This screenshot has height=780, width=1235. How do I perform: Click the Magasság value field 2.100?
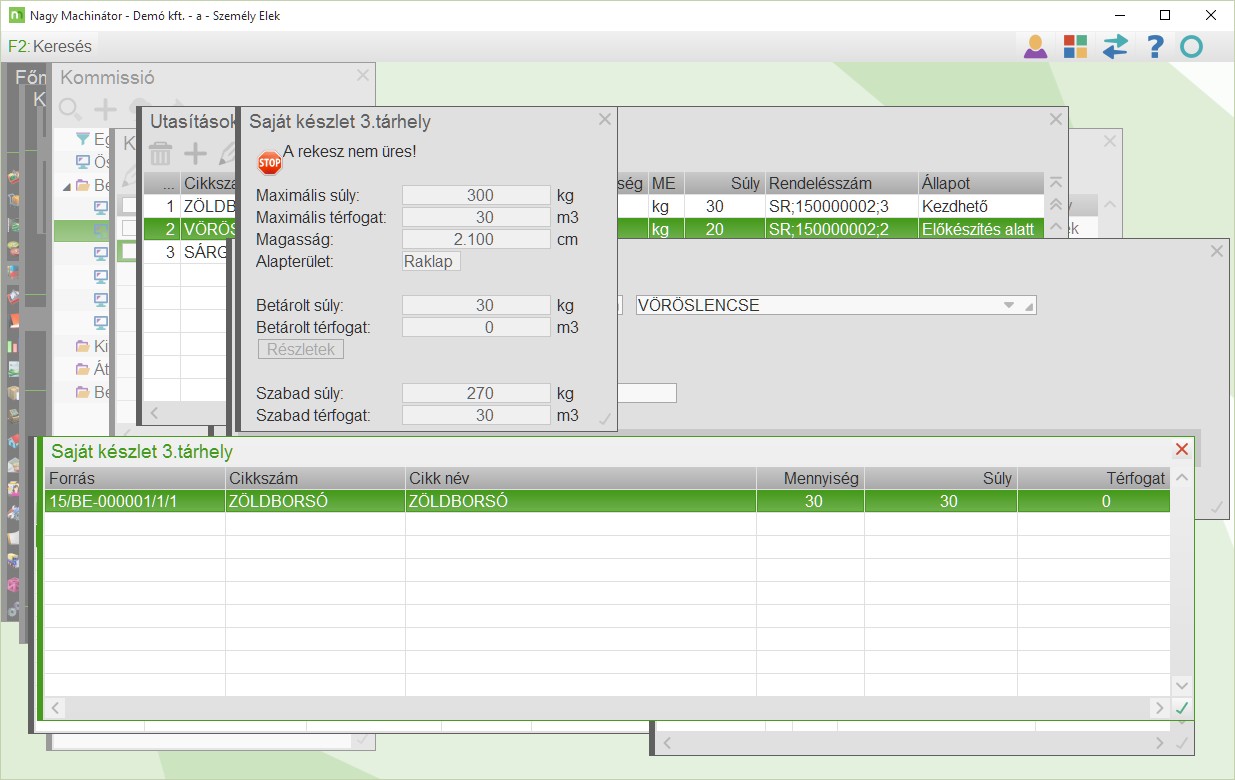[x=476, y=239]
